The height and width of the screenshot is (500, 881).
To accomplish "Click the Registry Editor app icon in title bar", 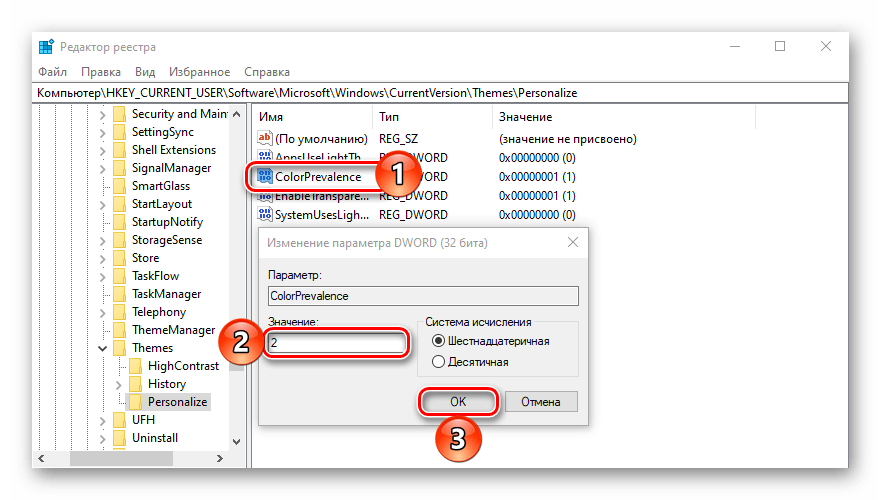I will coord(47,47).
